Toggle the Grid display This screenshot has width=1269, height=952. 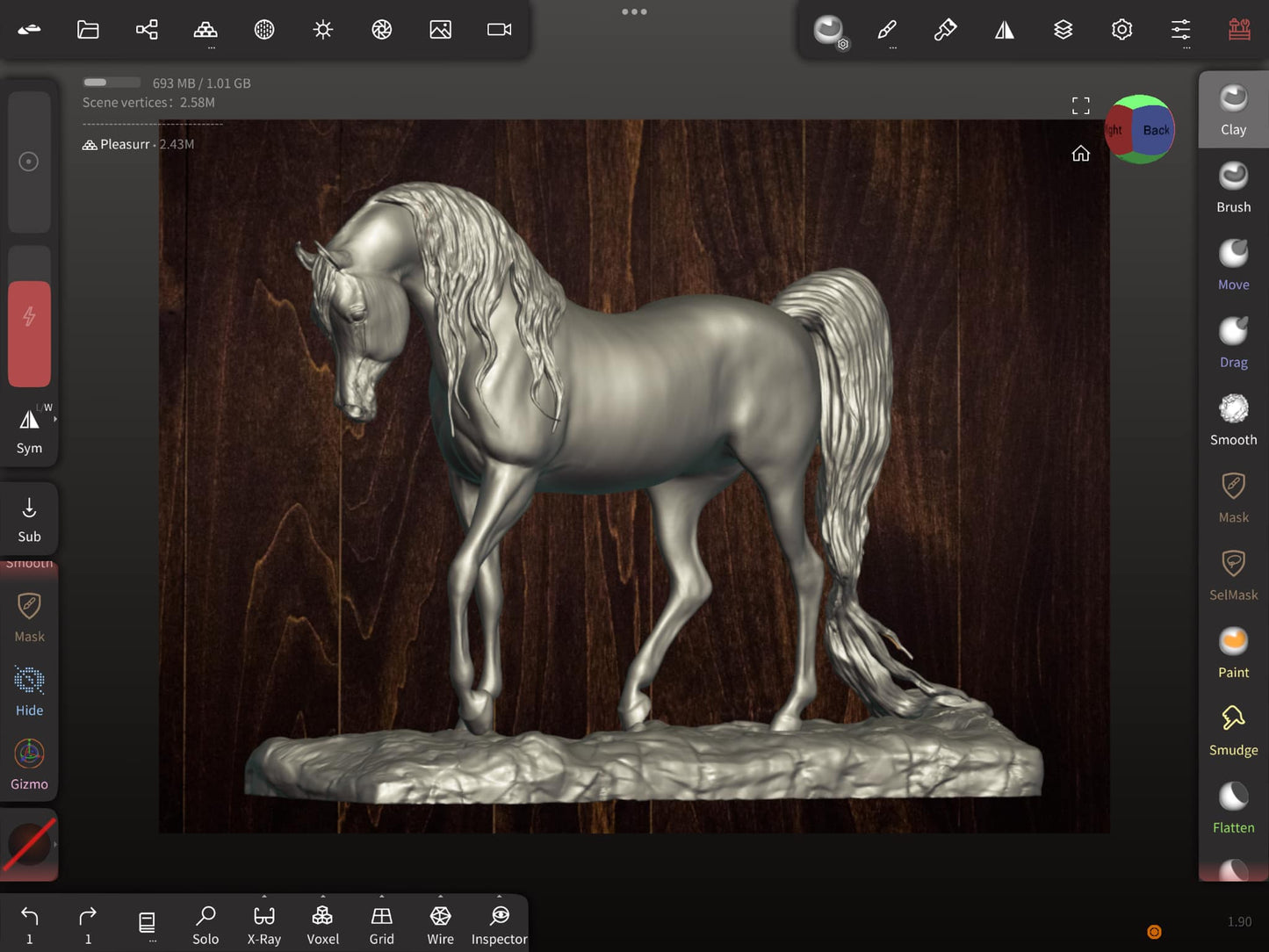(381, 925)
